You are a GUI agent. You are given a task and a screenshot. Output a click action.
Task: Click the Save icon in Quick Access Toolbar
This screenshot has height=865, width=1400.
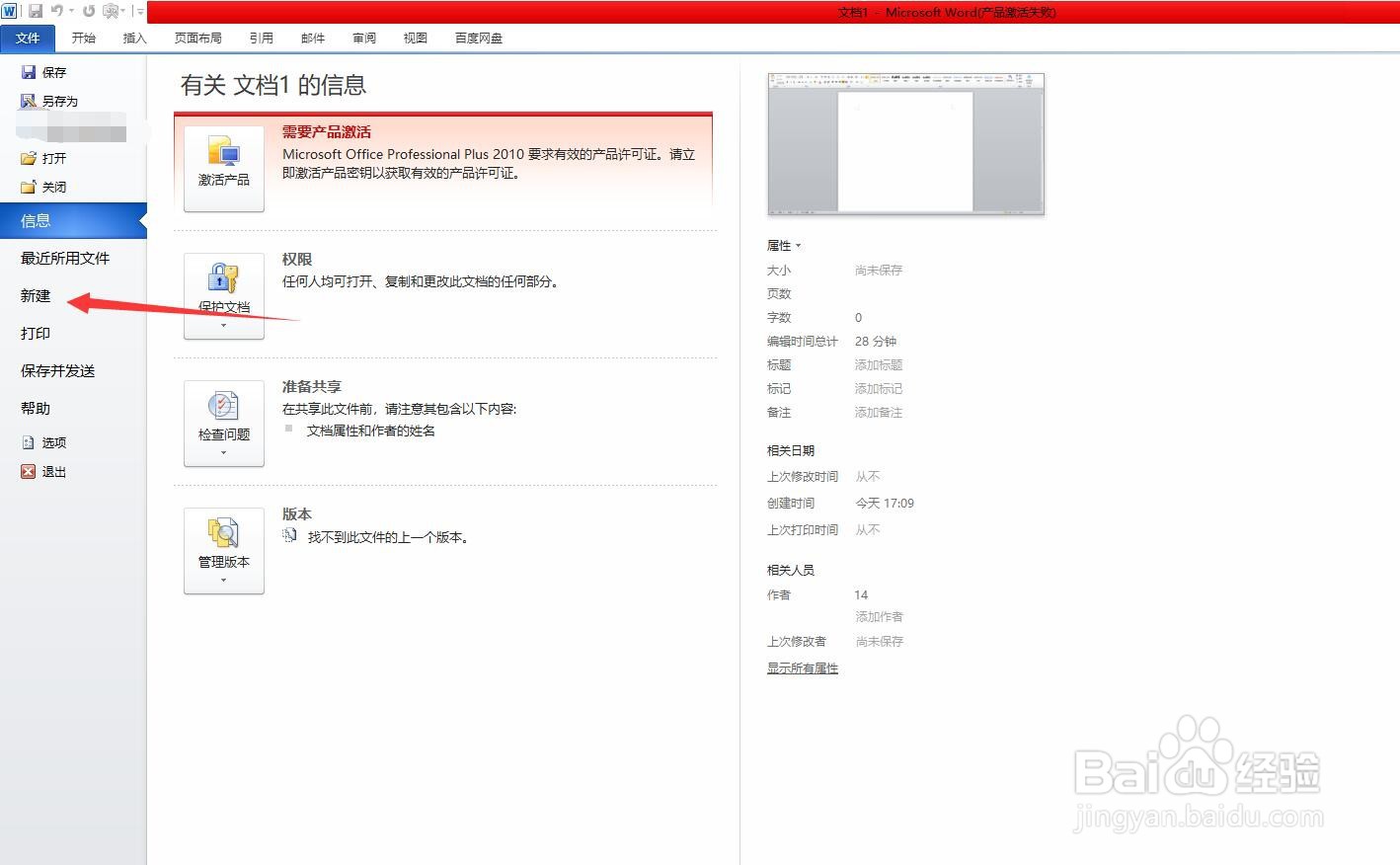click(x=36, y=11)
